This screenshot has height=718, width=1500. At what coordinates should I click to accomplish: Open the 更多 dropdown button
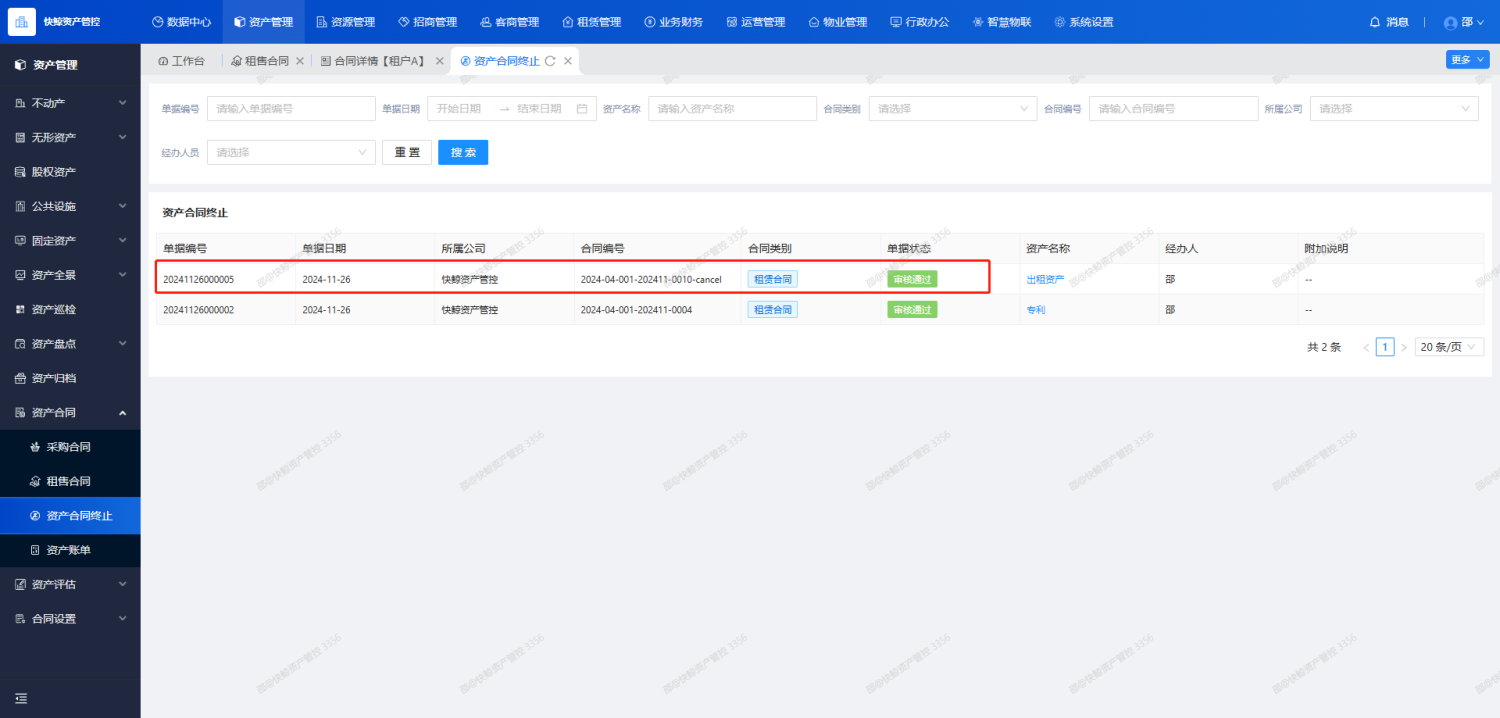coord(1467,60)
